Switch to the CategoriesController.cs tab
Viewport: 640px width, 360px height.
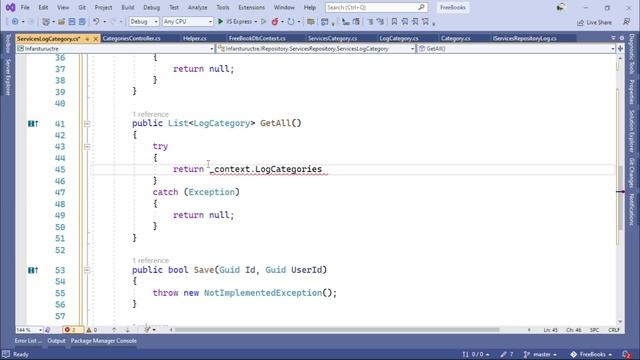click(131, 38)
